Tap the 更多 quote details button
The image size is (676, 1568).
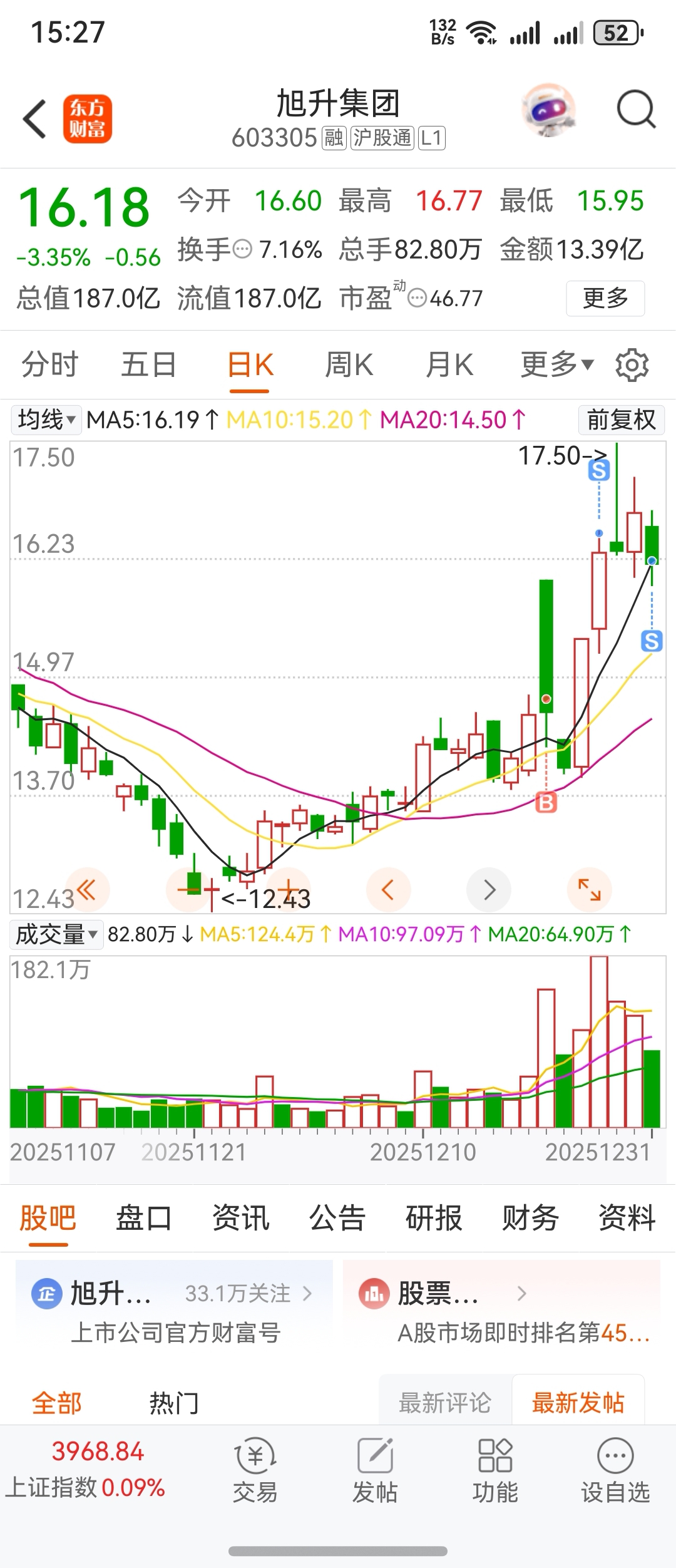(x=605, y=298)
